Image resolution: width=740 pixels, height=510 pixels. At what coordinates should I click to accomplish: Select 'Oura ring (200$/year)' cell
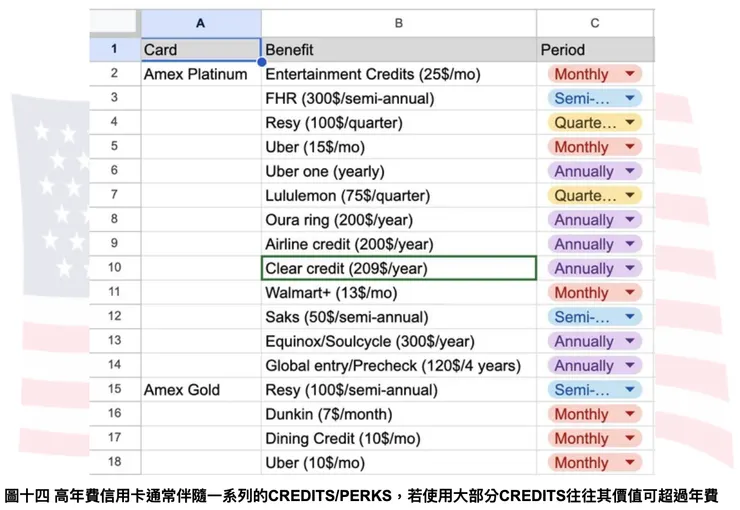coord(399,220)
